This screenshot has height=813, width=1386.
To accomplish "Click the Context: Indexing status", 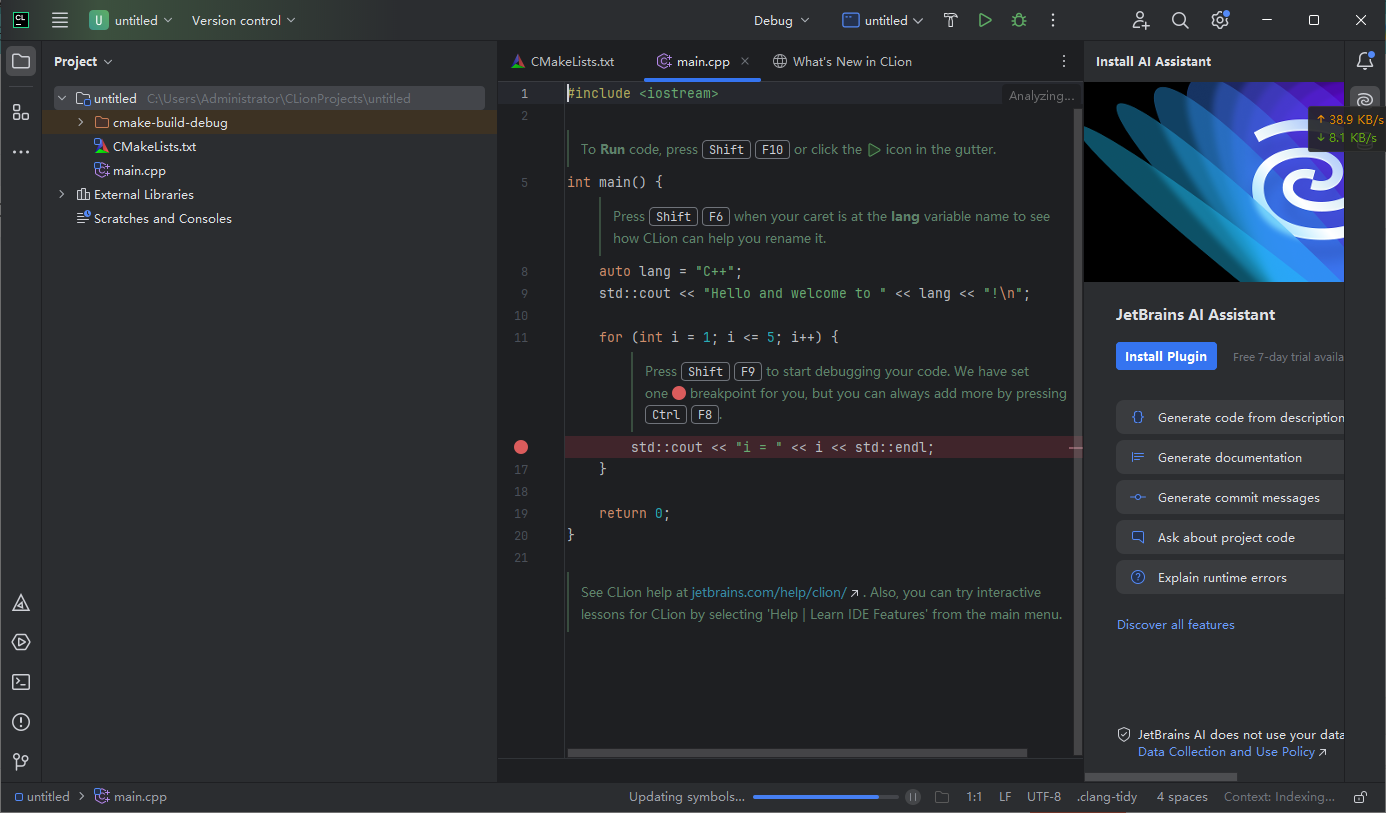I will [x=1279, y=797].
